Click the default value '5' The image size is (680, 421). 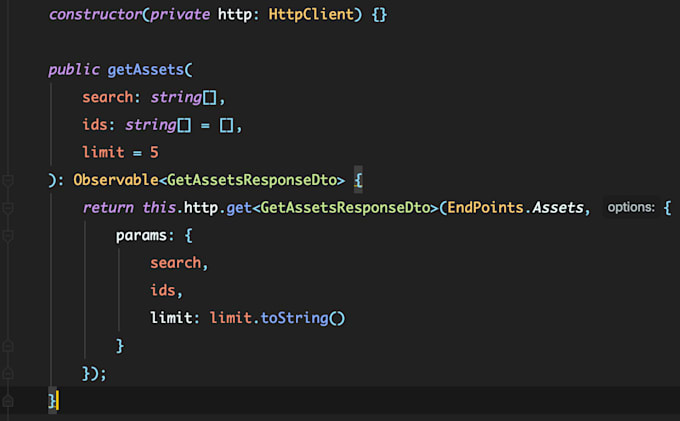(154, 152)
